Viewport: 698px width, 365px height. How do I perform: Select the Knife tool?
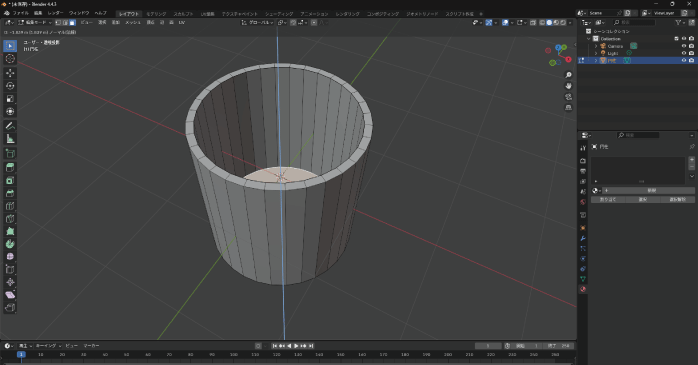[10, 219]
